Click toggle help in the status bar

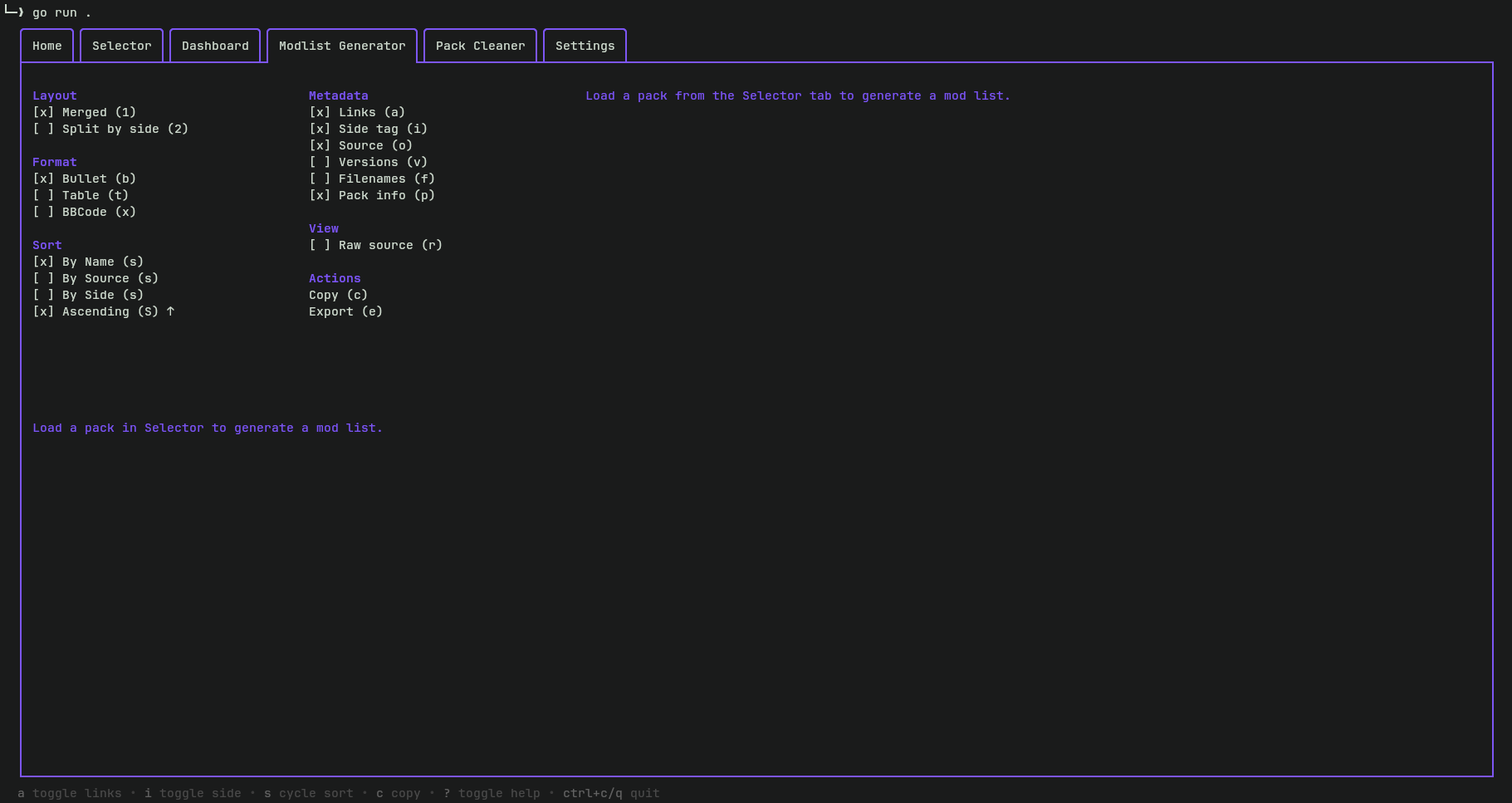tap(491, 793)
